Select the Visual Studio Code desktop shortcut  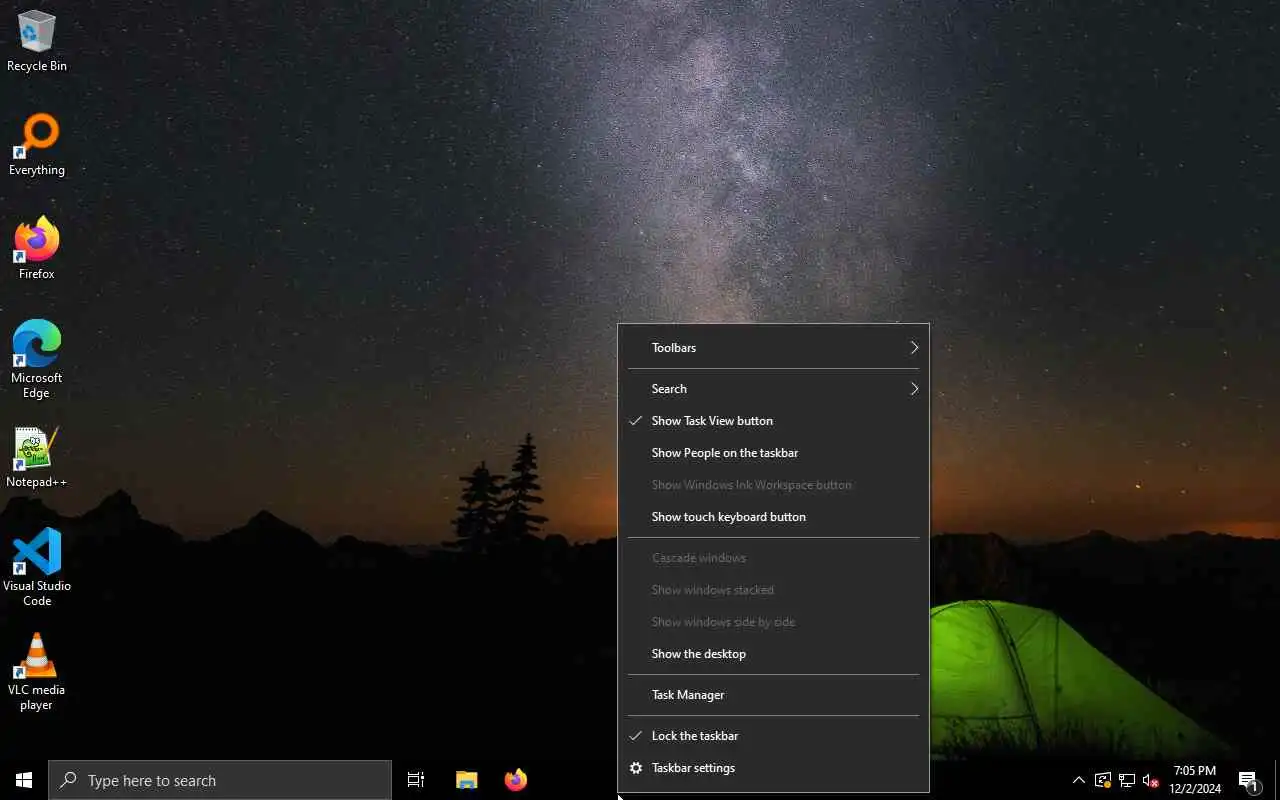[x=37, y=568]
